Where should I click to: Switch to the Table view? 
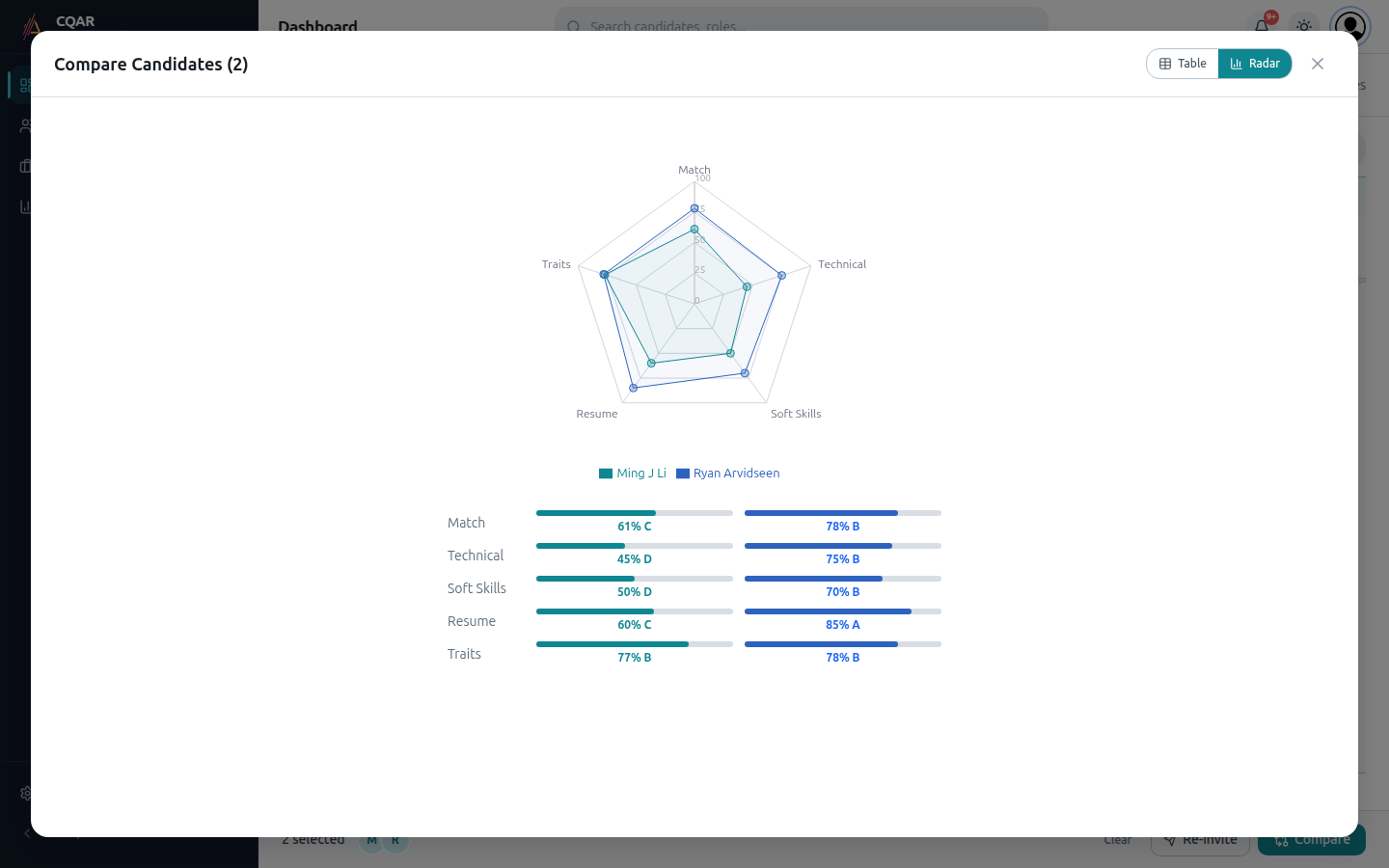(1183, 64)
